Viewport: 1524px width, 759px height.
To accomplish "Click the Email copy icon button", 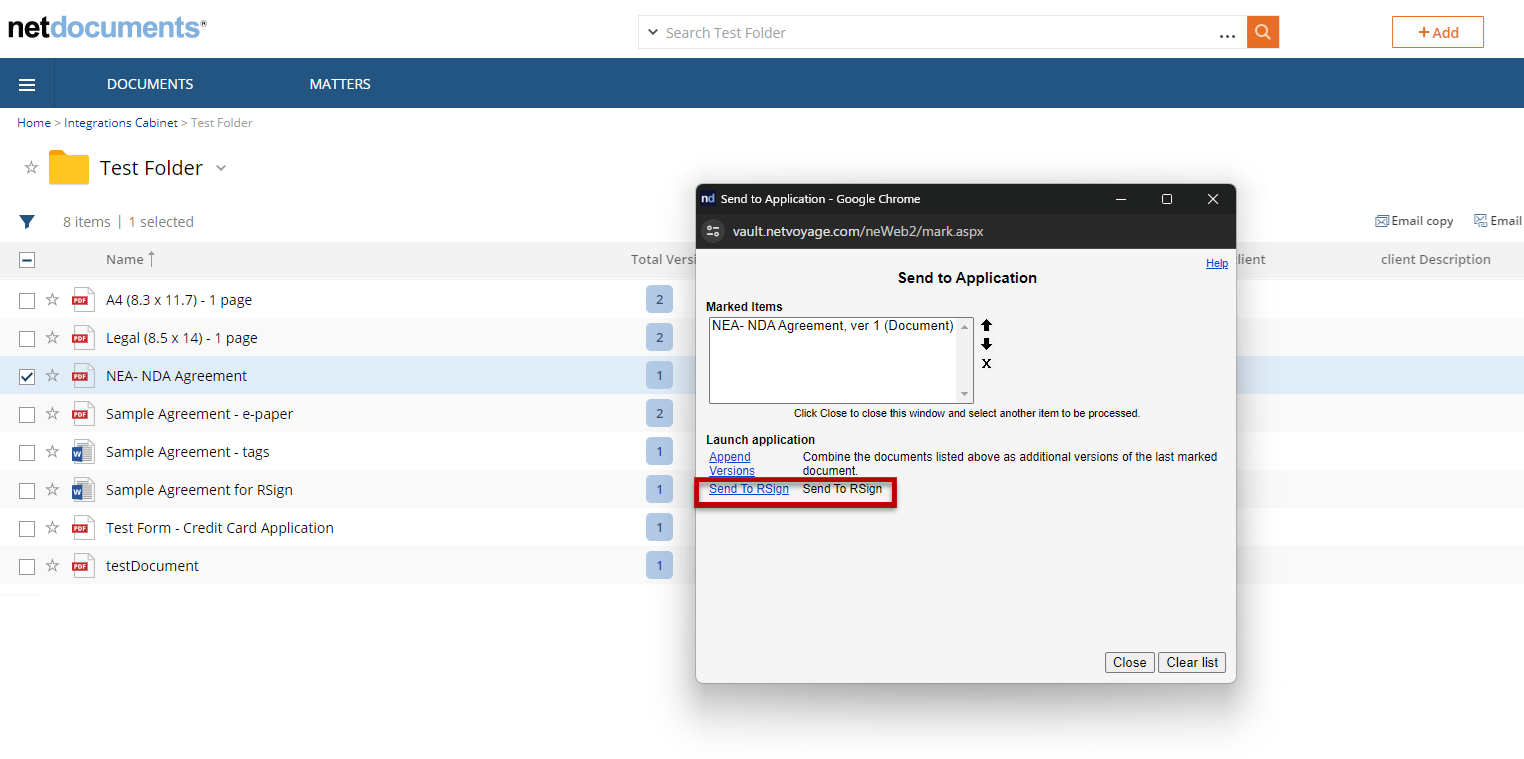I will point(1414,221).
